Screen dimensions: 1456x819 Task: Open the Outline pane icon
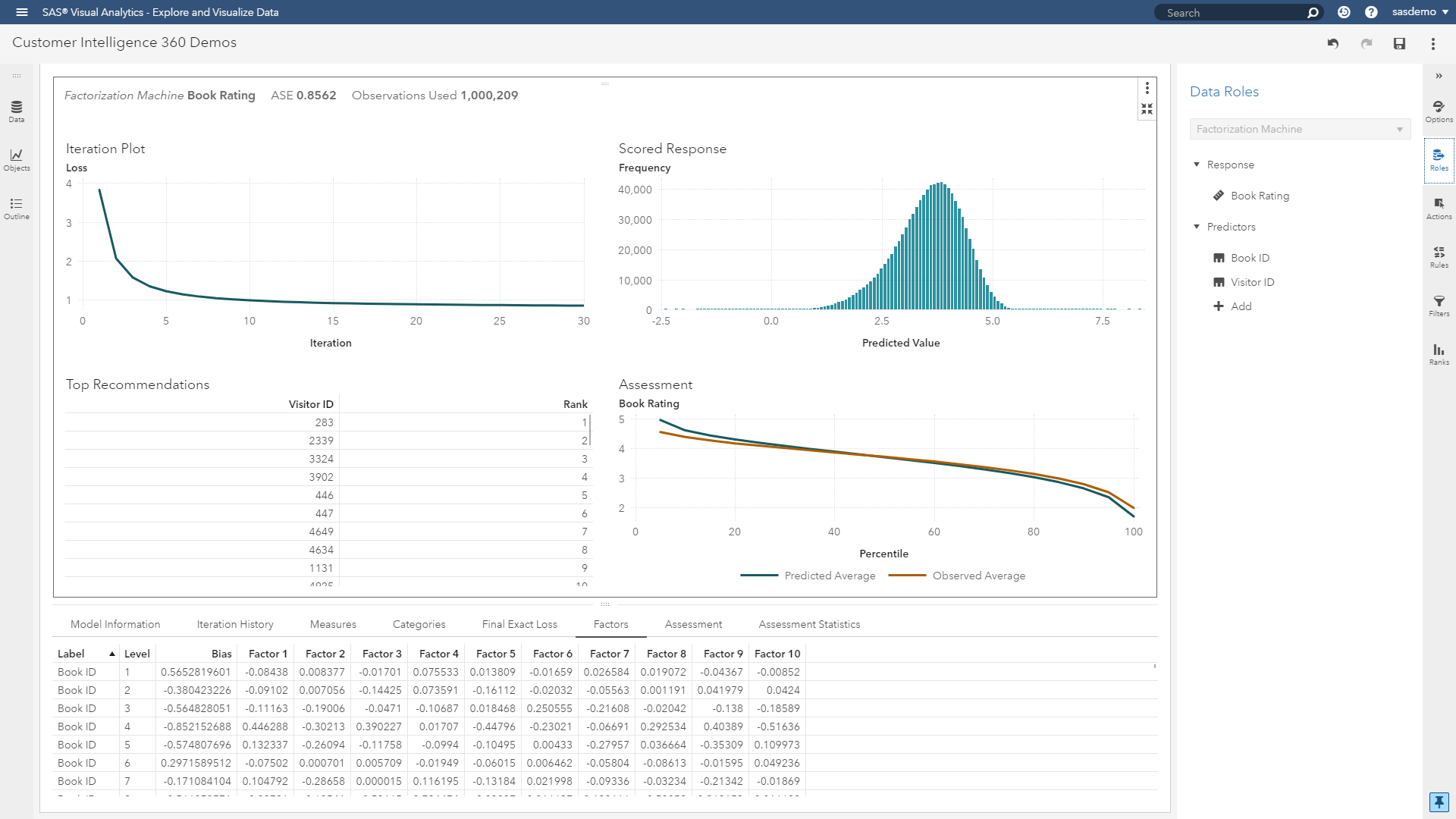tap(16, 208)
